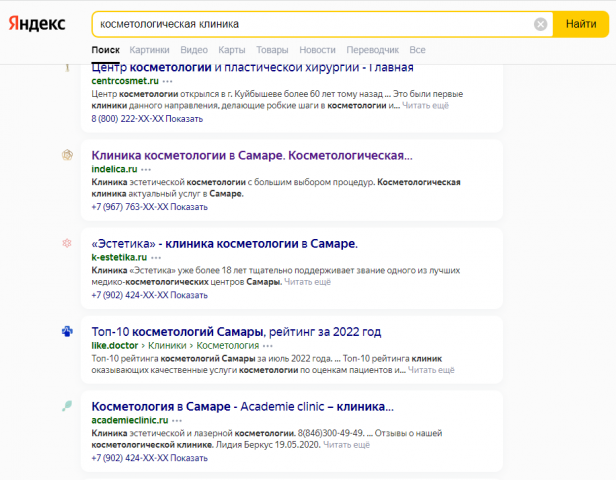Image resolution: width=616 pixels, height=480 pixels.
Task: Open Топ-10 косметологий Самары result
Action: (236, 332)
